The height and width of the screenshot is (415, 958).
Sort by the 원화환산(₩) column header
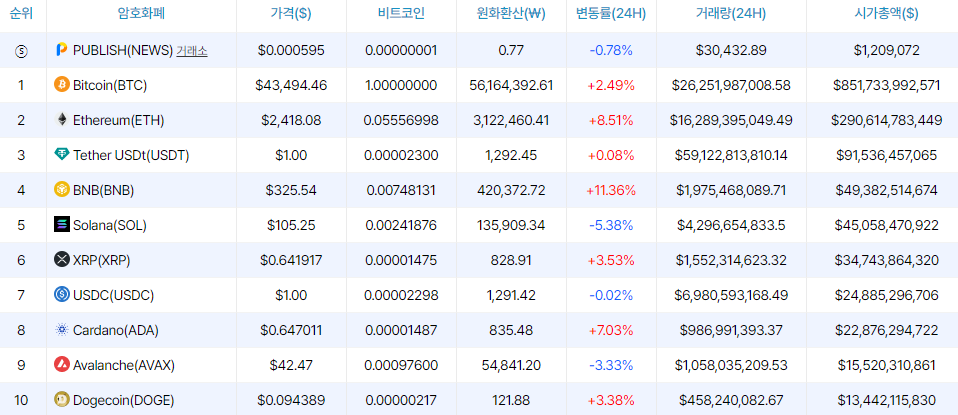pyautogui.click(x=511, y=14)
